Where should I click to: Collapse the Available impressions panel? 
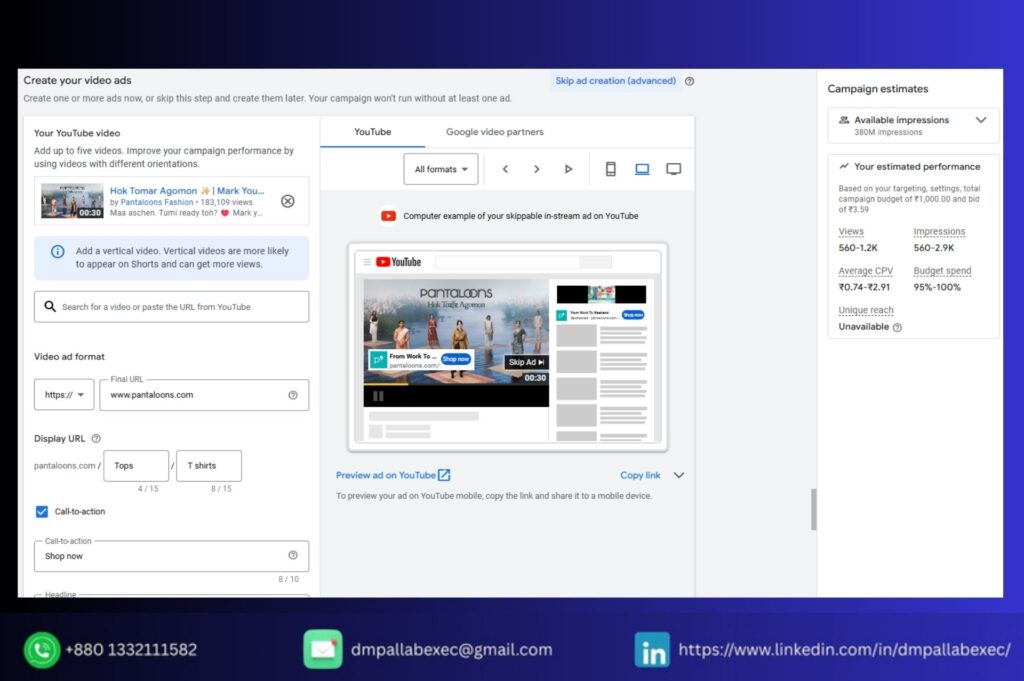980,119
